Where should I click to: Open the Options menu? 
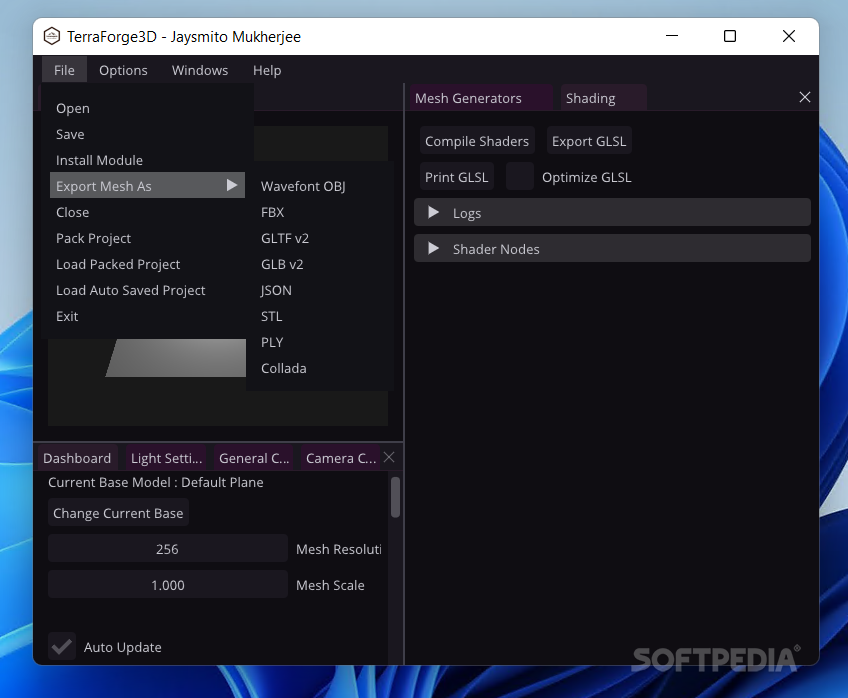(x=123, y=70)
